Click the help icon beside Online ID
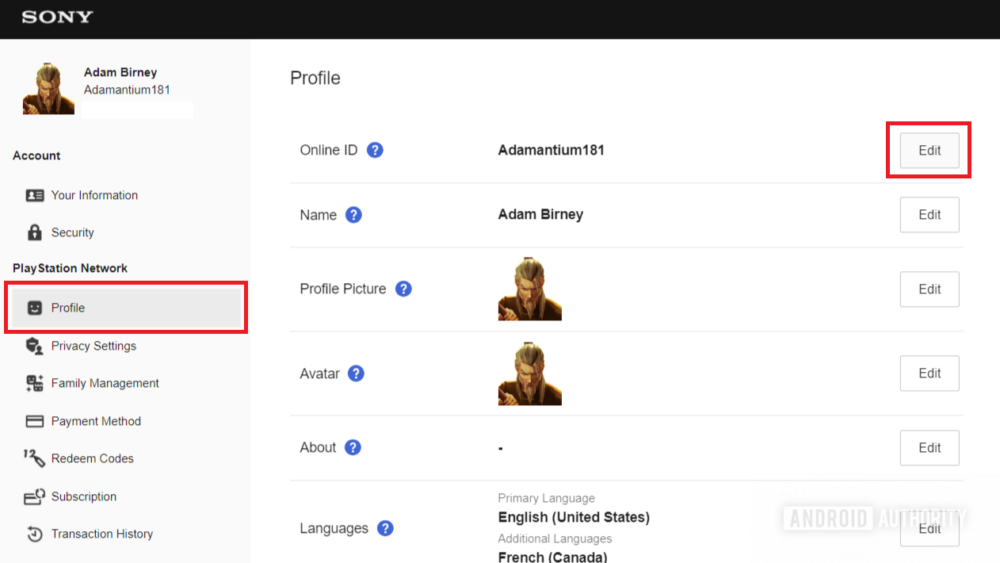This screenshot has height=563, width=1000. tap(375, 150)
